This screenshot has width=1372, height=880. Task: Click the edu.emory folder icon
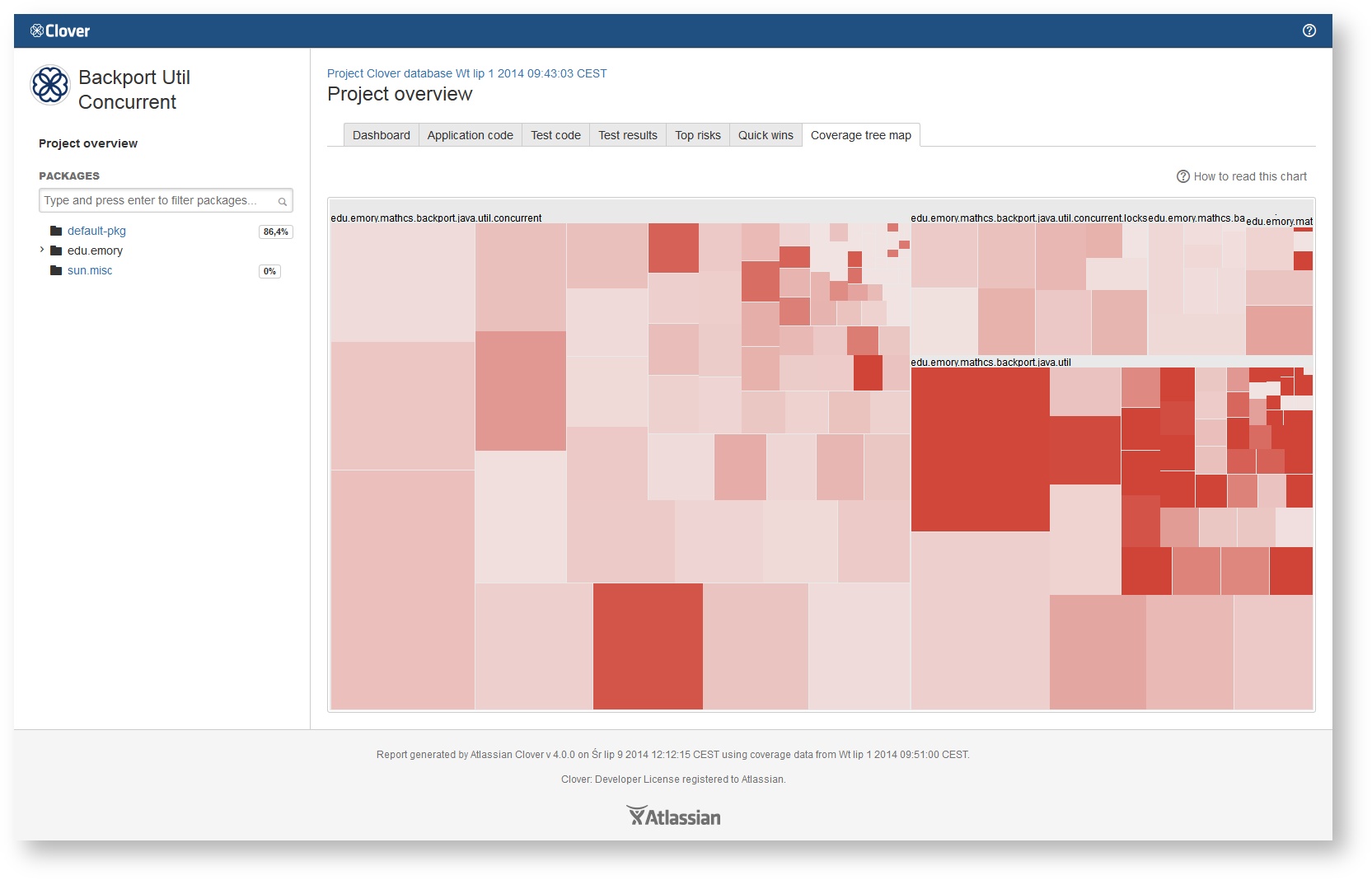pyautogui.click(x=56, y=250)
